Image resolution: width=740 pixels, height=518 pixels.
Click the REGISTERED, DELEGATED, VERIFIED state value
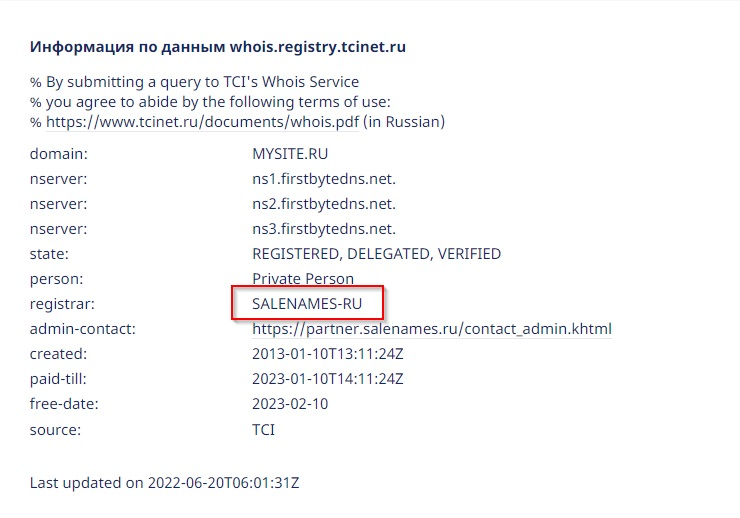click(x=376, y=254)
